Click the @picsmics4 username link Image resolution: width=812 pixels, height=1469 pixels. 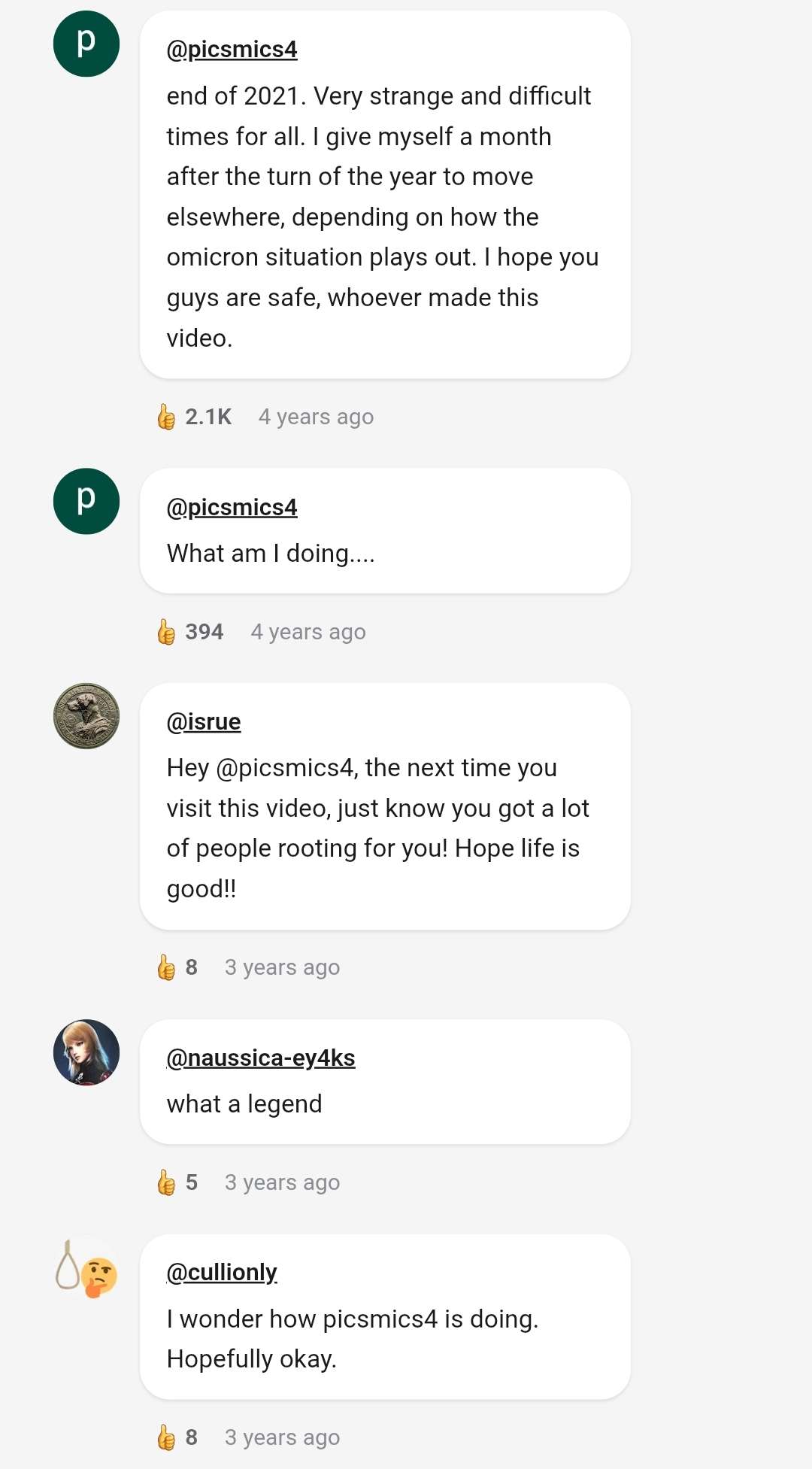point(231,48)
